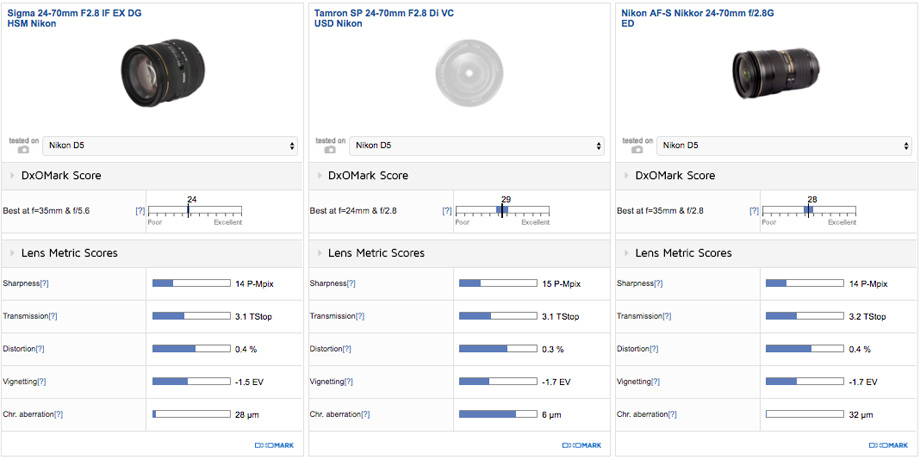The width and height of the screenshot is (920, 460).
Task: Click the Nikkor DxOMark score scale showing 28
Action: 809,211
